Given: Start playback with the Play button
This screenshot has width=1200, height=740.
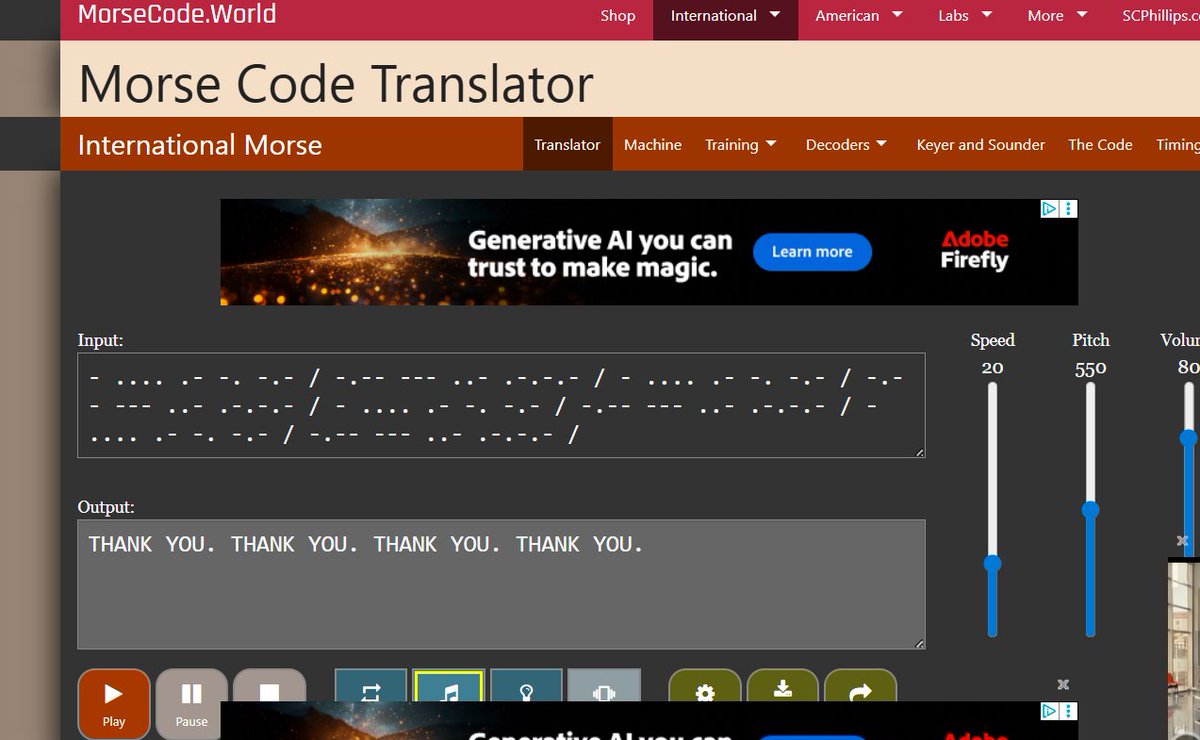Looking at the screenshot, I should 114,704.
